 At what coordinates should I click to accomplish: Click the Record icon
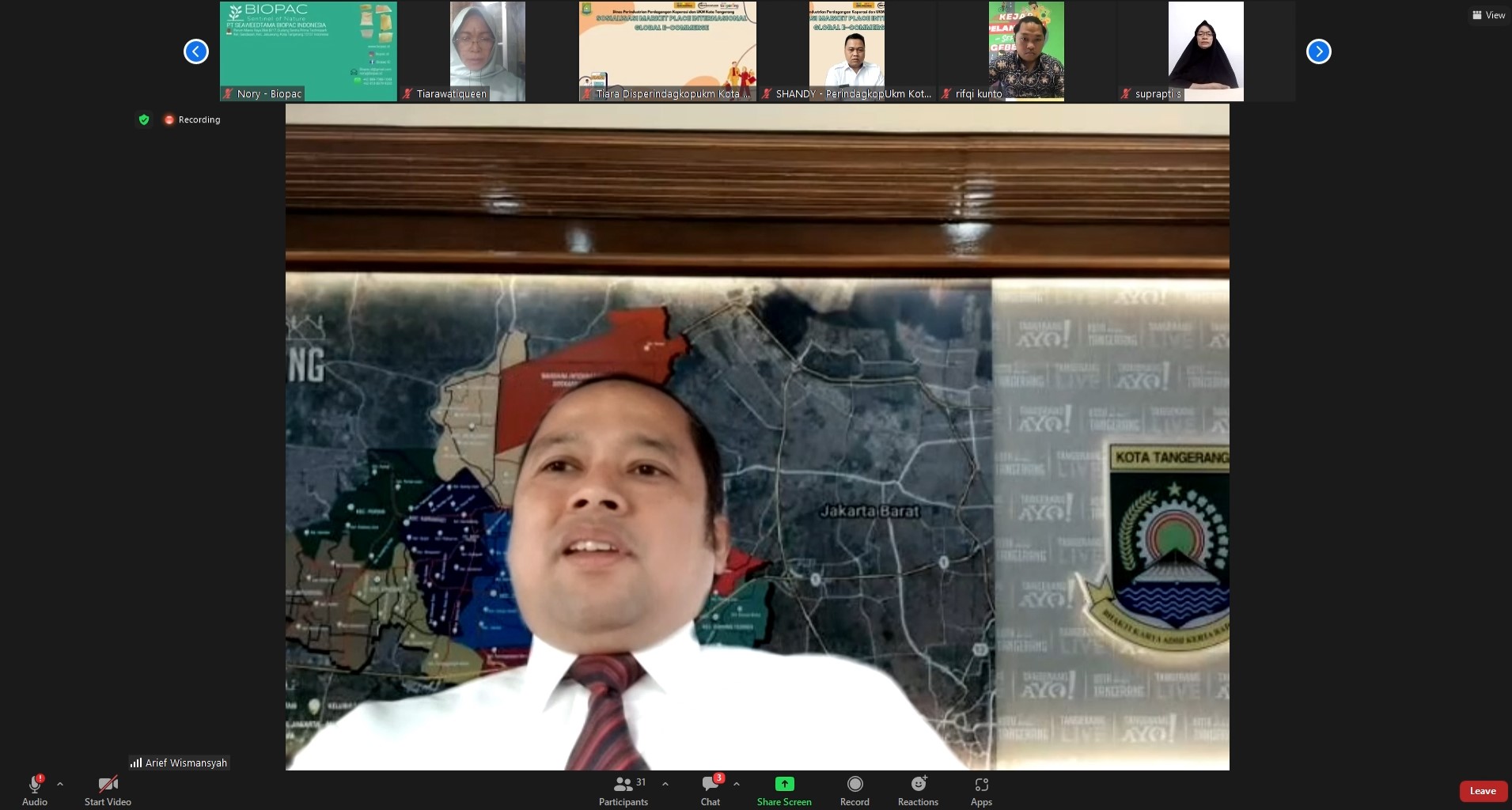point(855,784)
